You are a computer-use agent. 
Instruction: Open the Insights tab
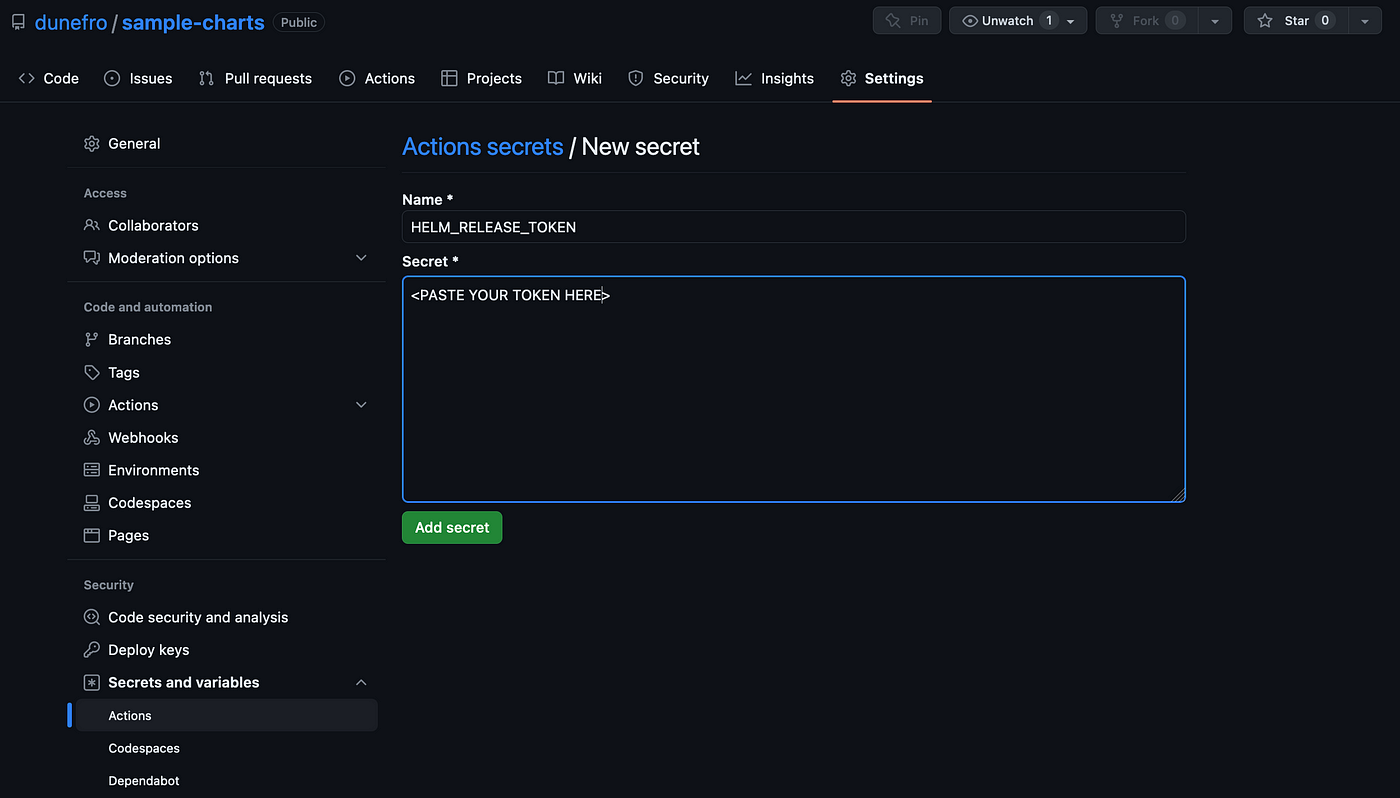tap(775, 78)
